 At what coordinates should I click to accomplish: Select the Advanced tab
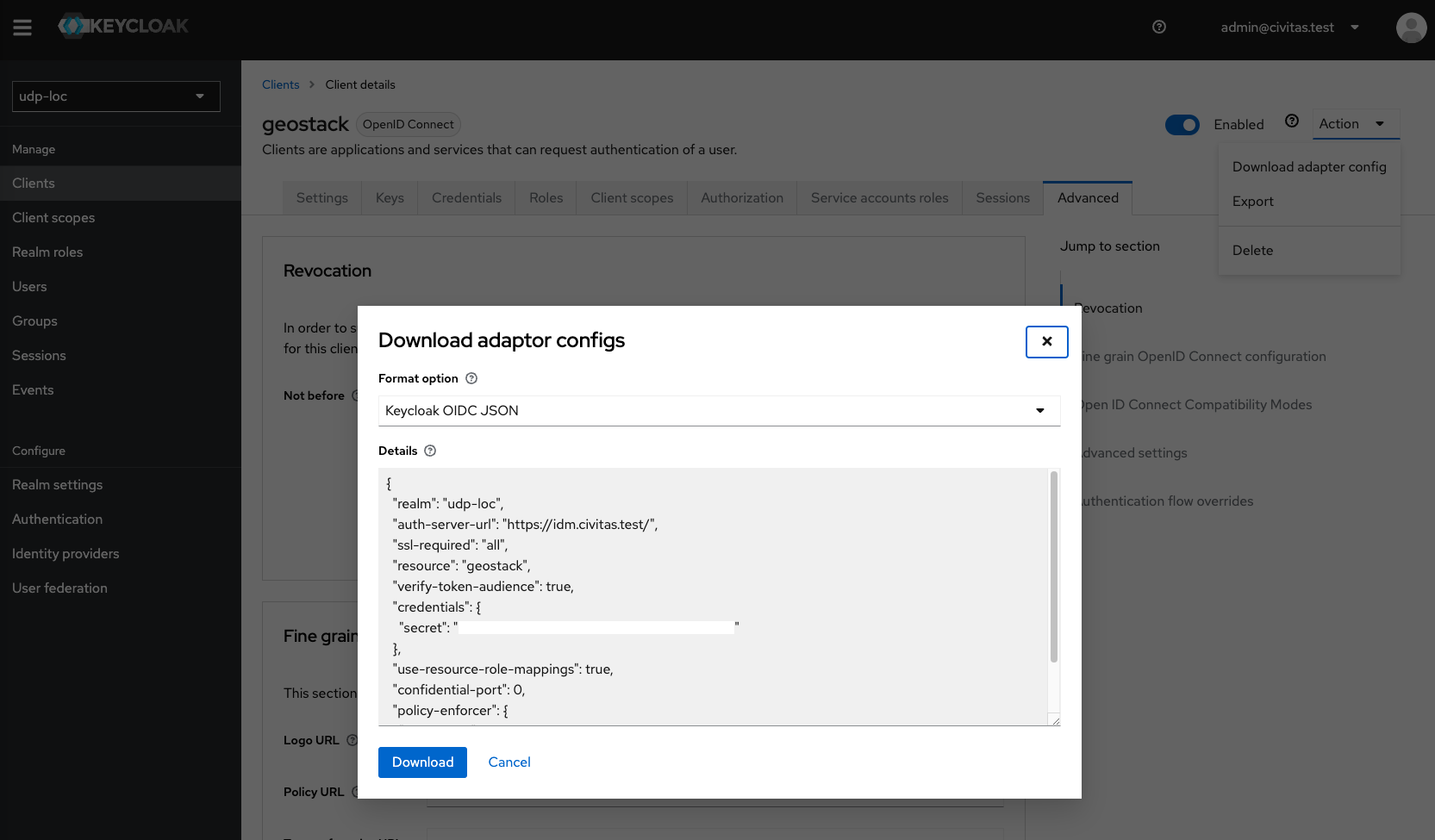1088,198
